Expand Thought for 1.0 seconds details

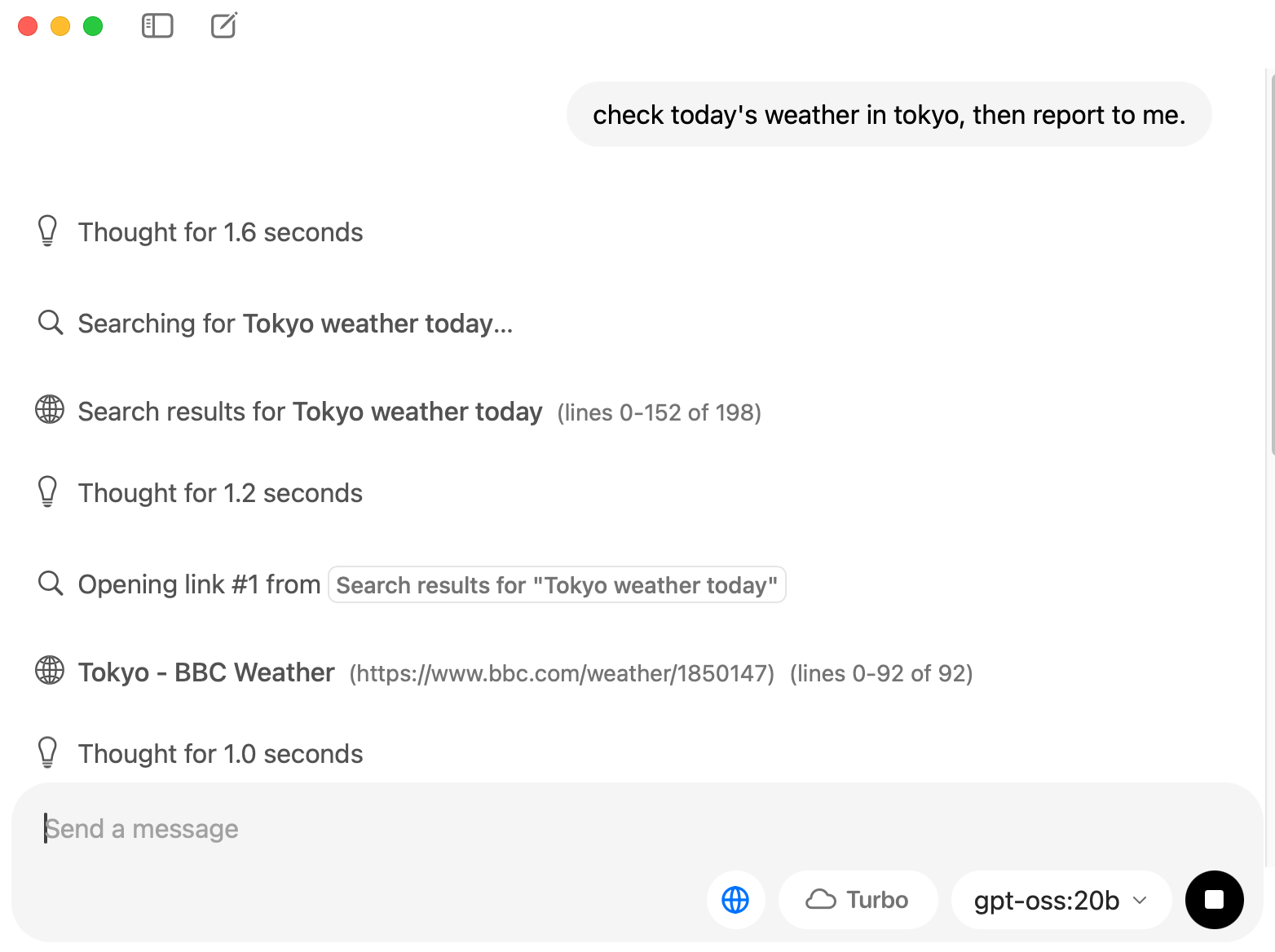click(x=220, y=754)
